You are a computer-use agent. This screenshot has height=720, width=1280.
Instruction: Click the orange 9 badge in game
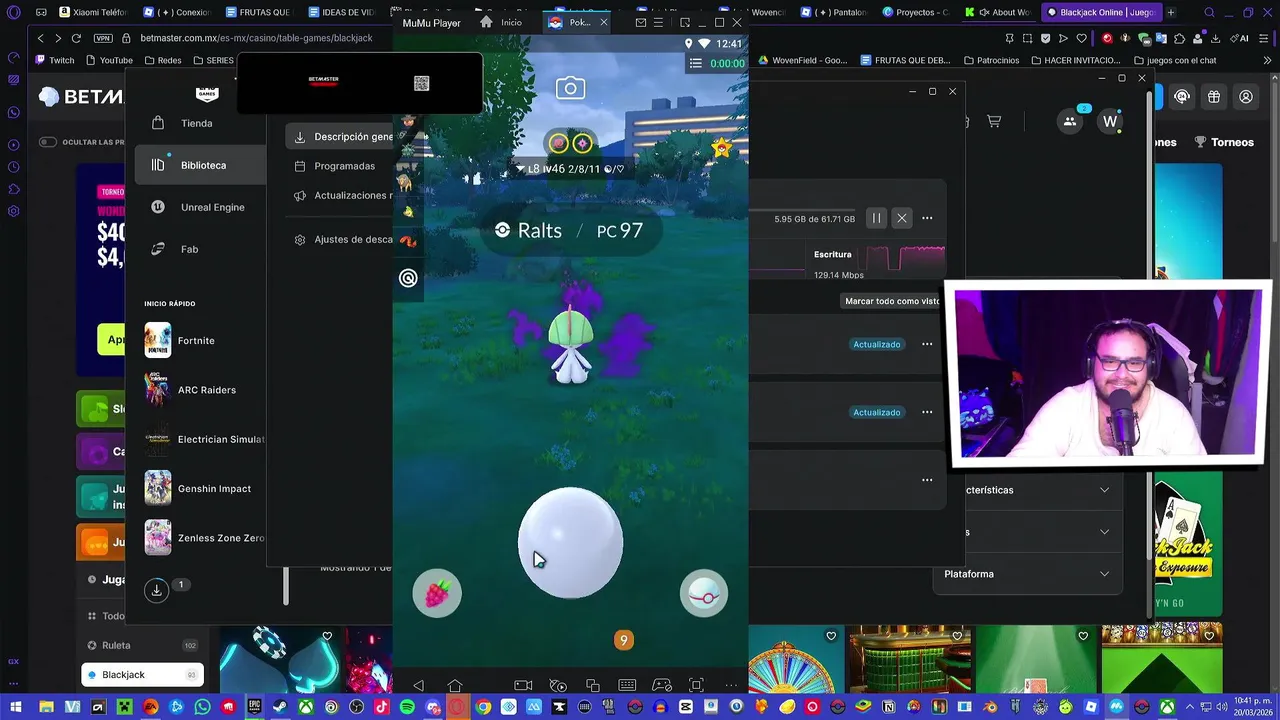point(623,640)
